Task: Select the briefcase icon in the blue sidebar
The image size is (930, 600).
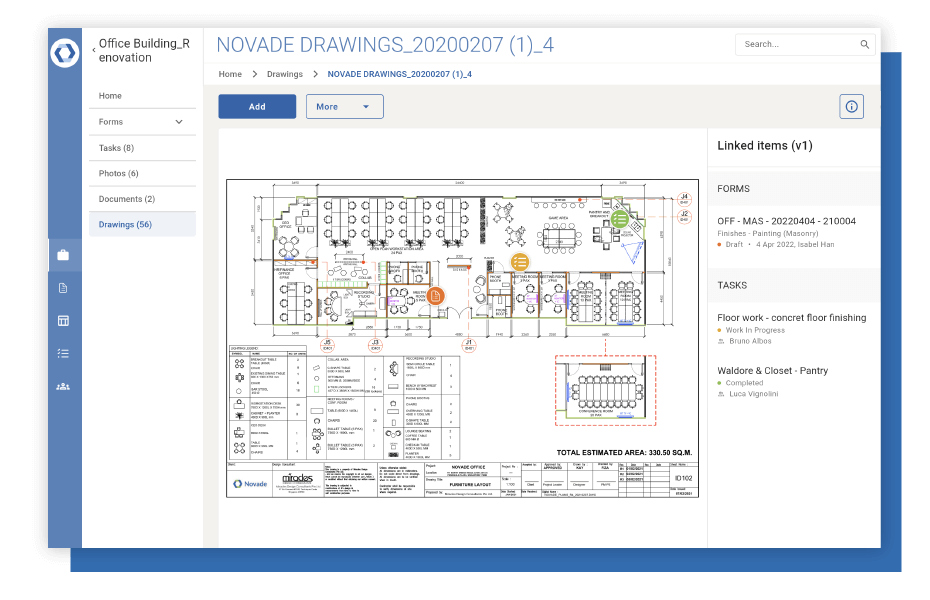Action: 64,254
